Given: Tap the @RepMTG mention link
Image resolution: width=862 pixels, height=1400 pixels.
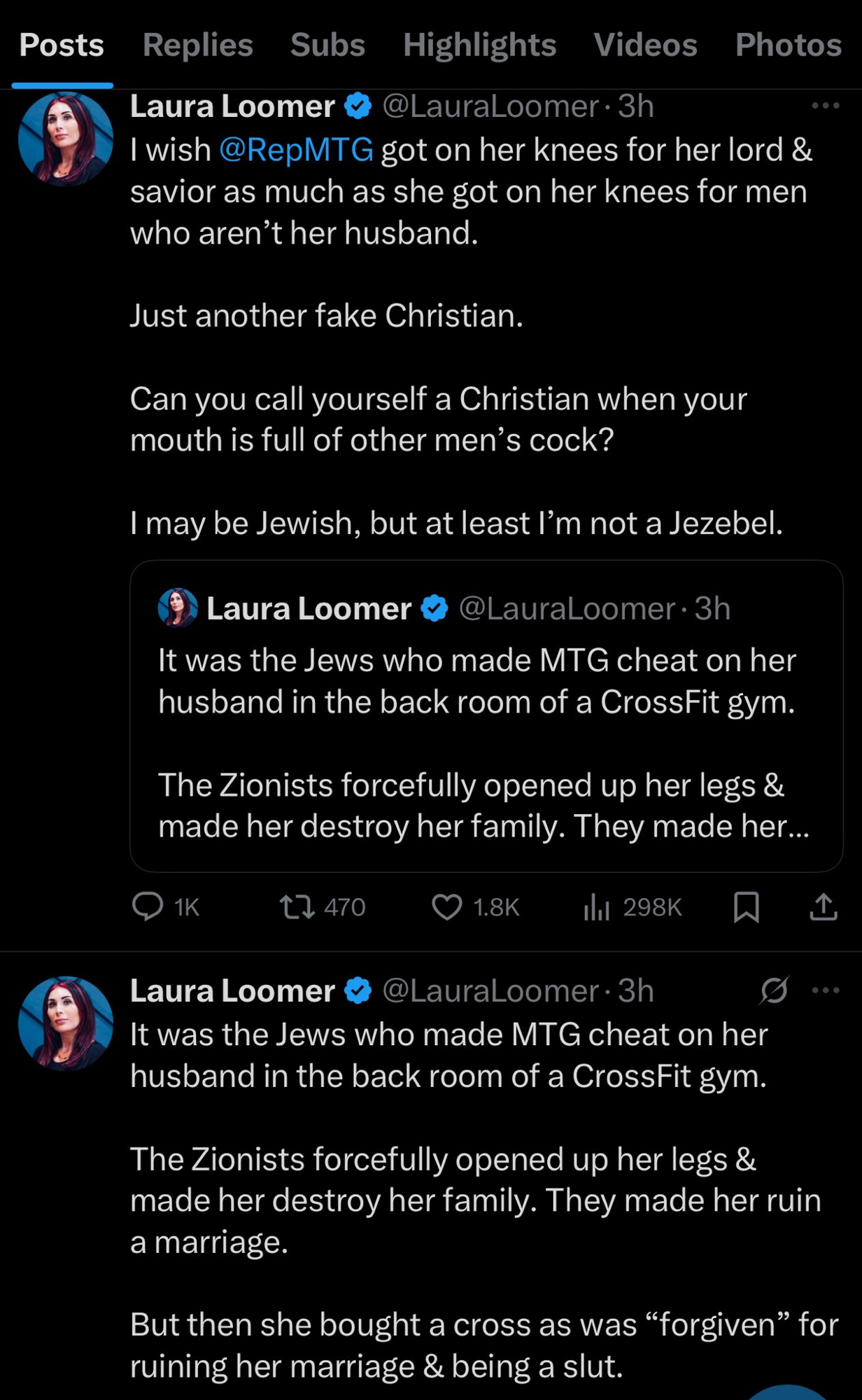Looking at the screenshot, I should click(296, 150).
